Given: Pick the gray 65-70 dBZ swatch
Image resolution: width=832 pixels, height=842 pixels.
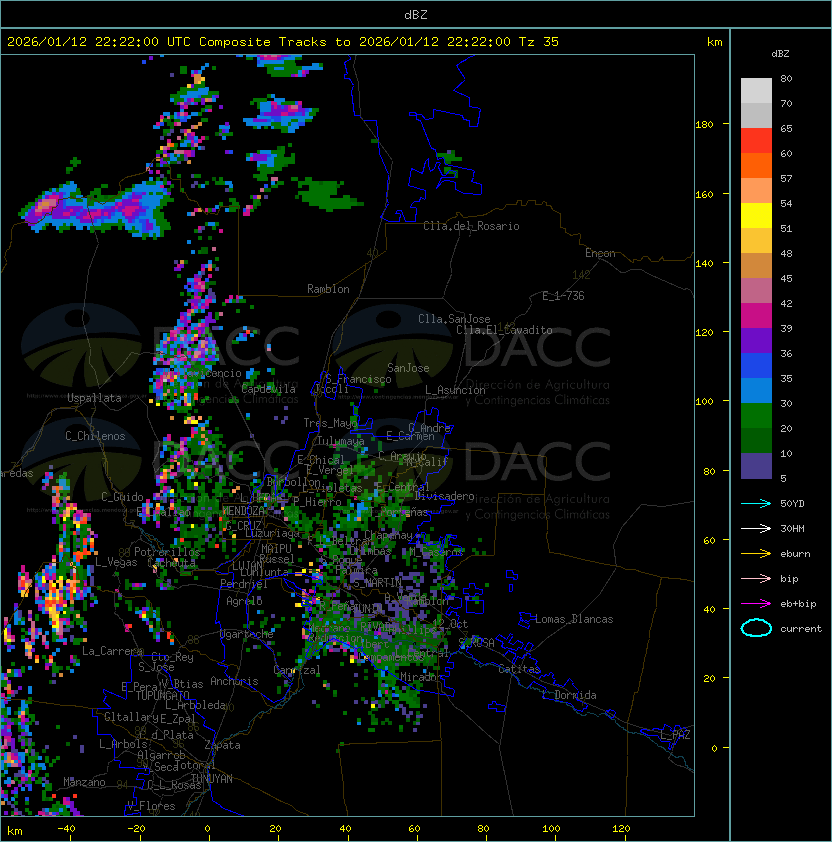Looking at the screenshot, I should [756, 115].
